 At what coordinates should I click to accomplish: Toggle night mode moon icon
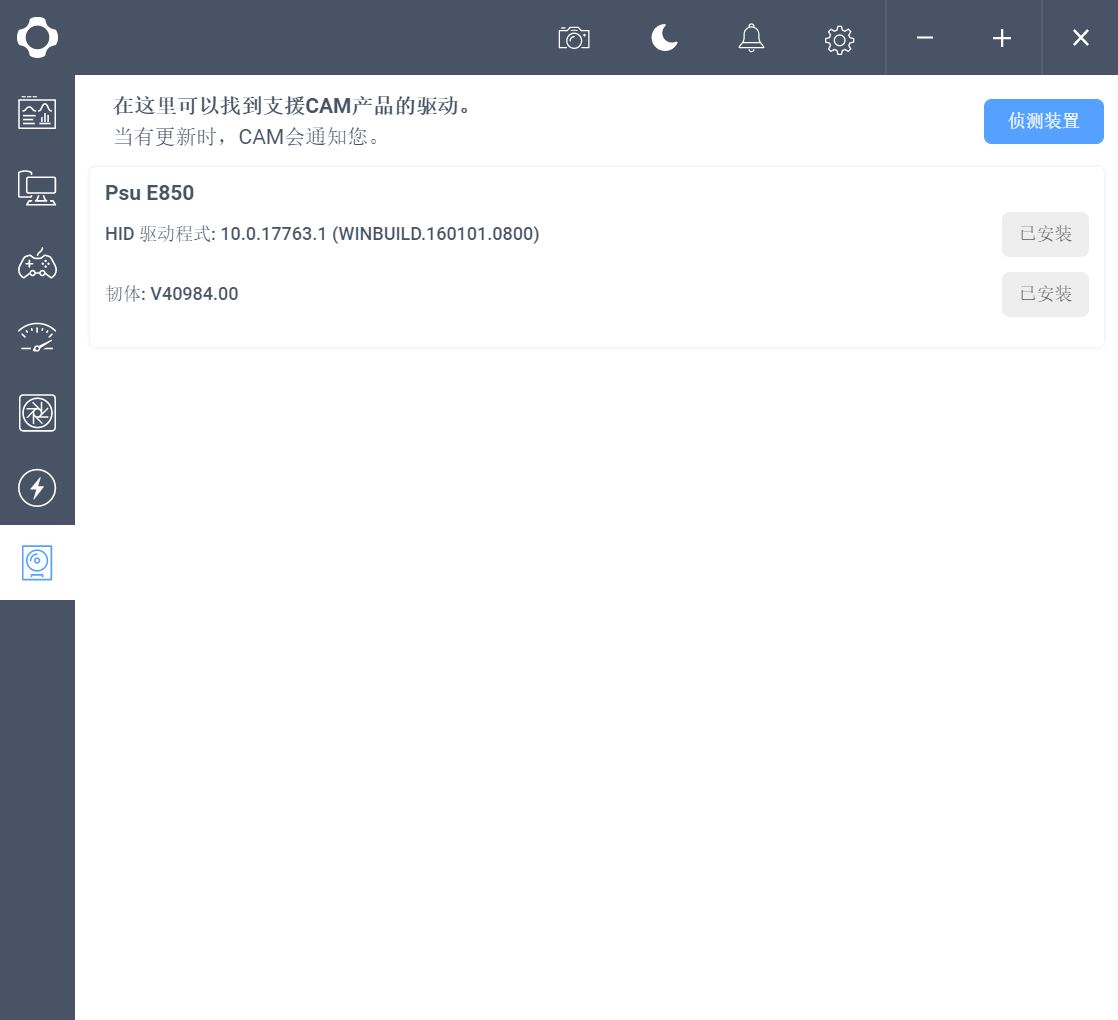[x=664, y=38]
